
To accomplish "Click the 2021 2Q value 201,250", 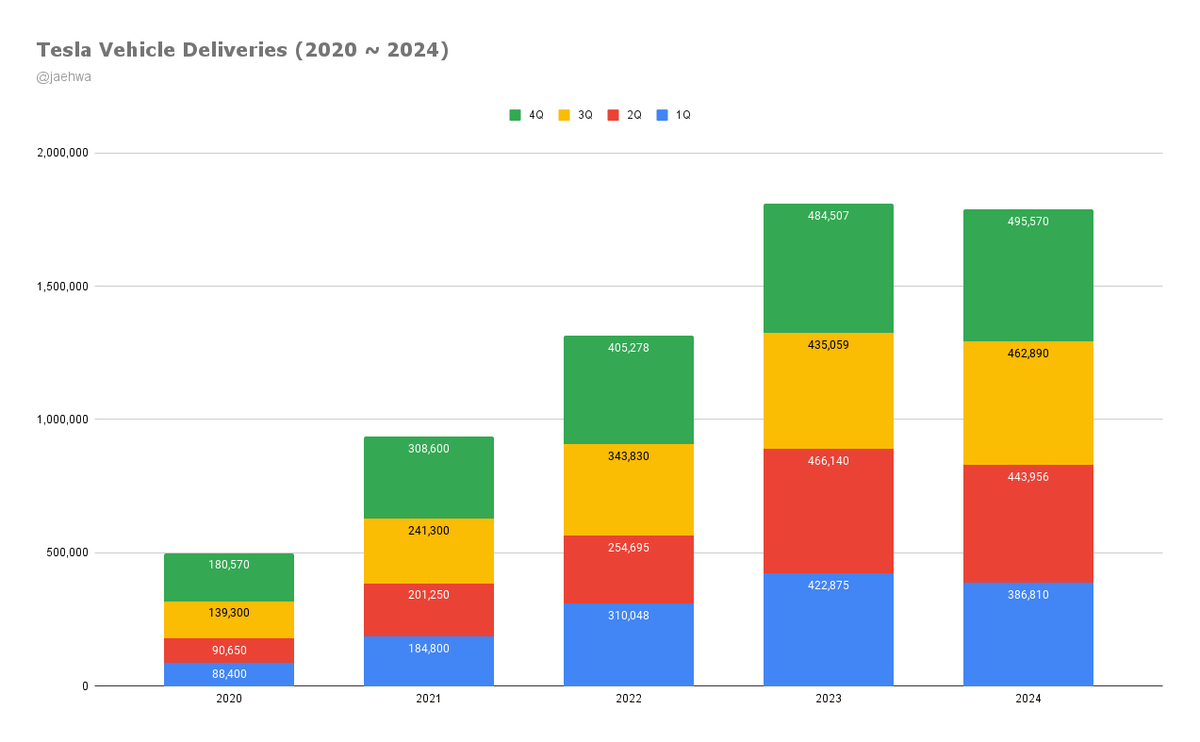I will tap(428, 596).
